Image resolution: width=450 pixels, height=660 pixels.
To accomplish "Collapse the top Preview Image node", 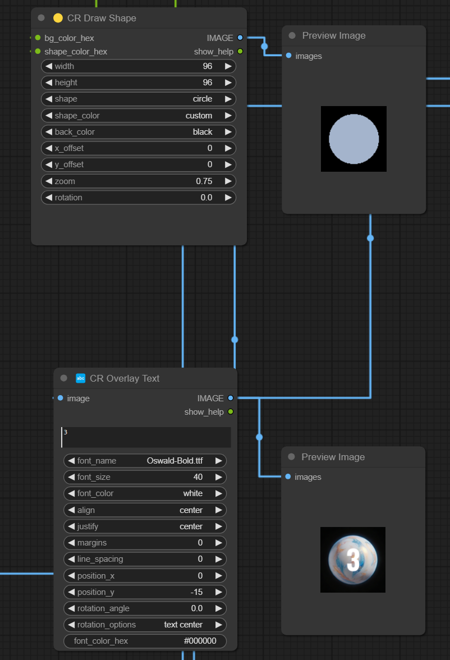I will click(292, 35).
